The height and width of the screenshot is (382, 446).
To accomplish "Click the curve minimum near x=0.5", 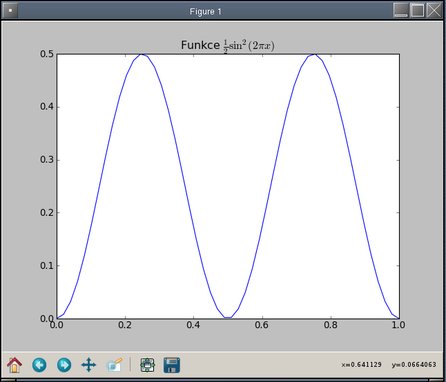I will click(x=228, y=317).
